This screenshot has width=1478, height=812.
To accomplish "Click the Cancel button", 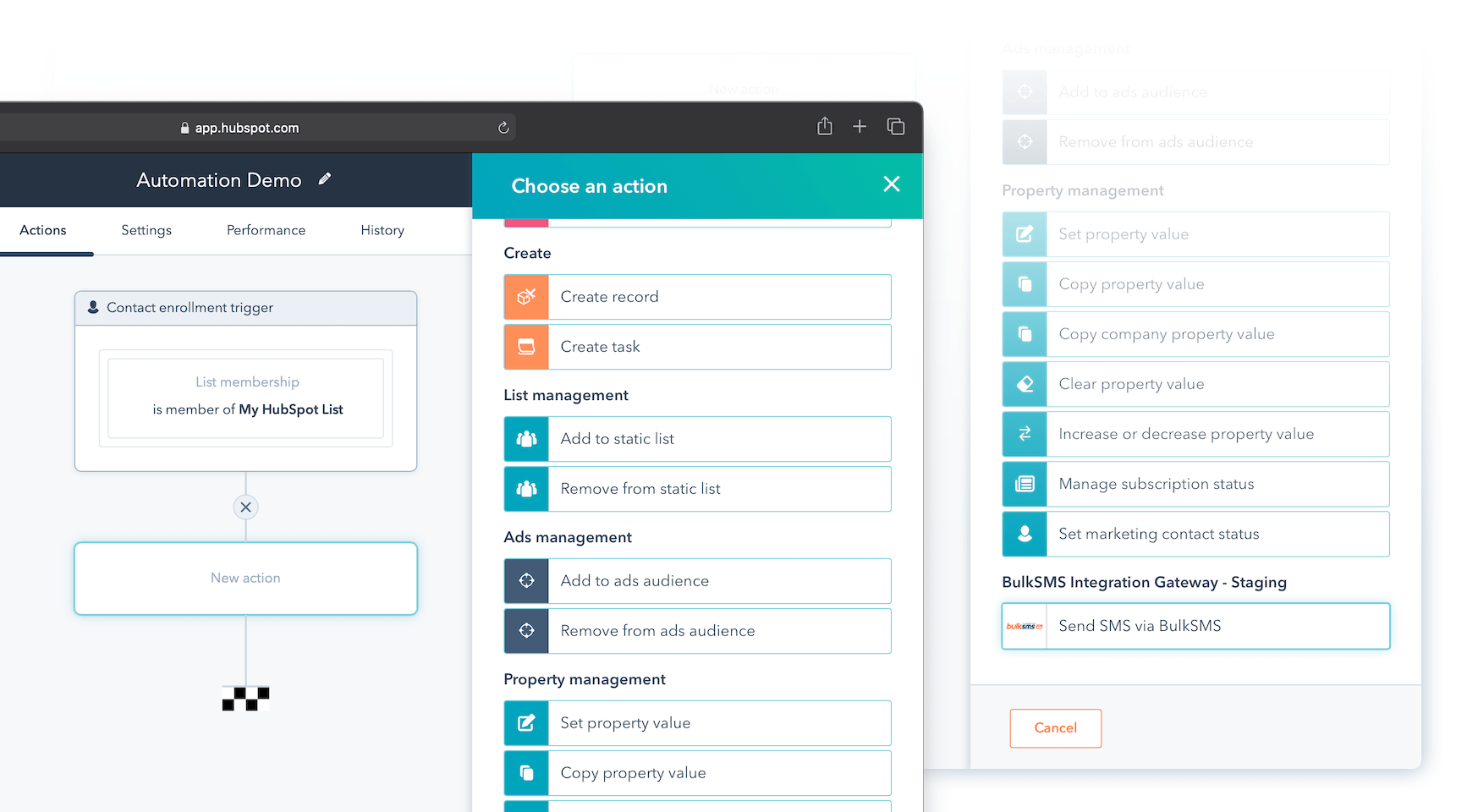I will [1055, 728].
